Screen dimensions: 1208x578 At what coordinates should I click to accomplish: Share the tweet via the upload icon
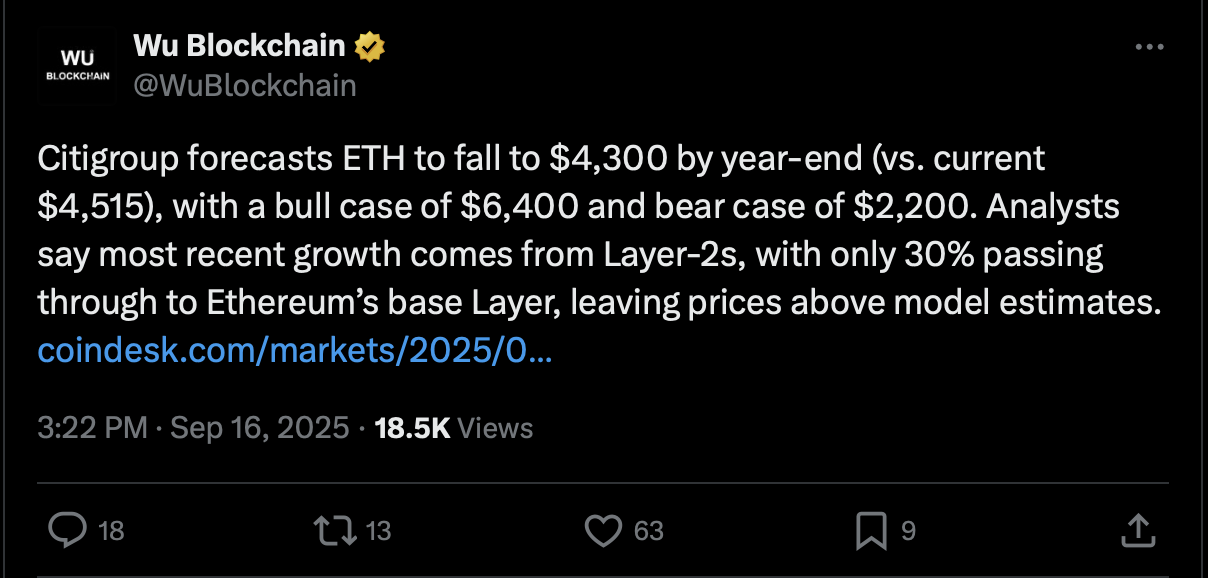click(1138, 531)
